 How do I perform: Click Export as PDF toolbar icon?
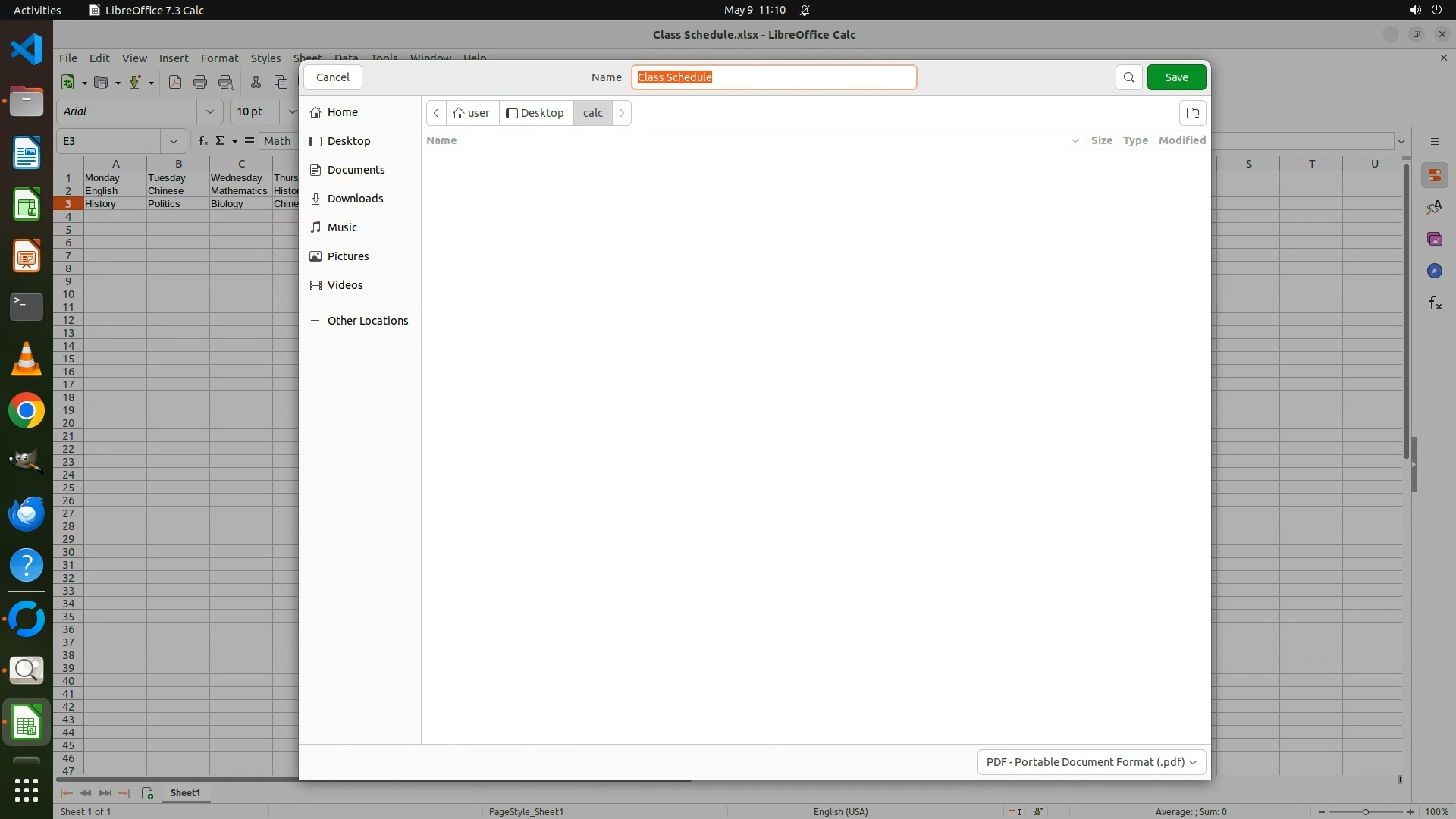[175, 82]
